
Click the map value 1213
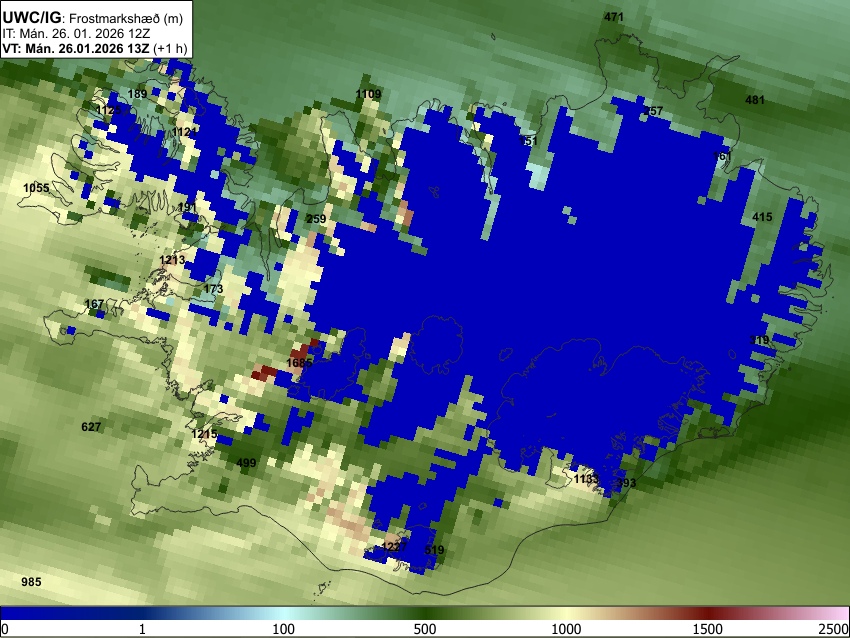(x=172, y=260)
